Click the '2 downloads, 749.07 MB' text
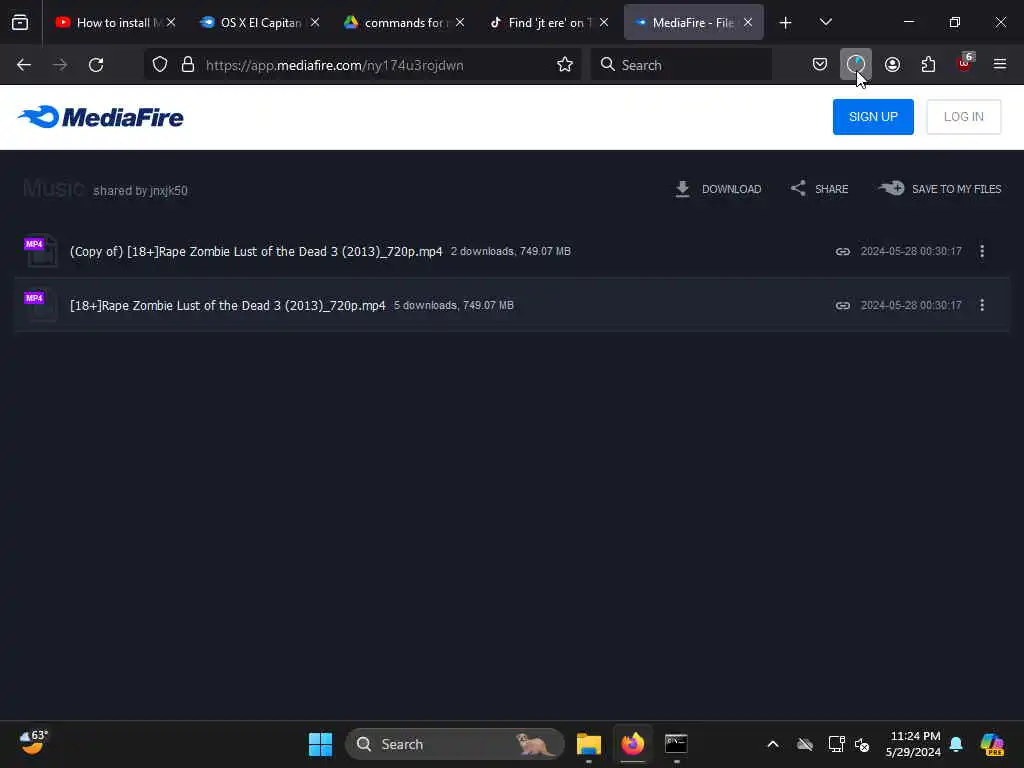Screen dimensions: 1024x768 pos(511,251)
